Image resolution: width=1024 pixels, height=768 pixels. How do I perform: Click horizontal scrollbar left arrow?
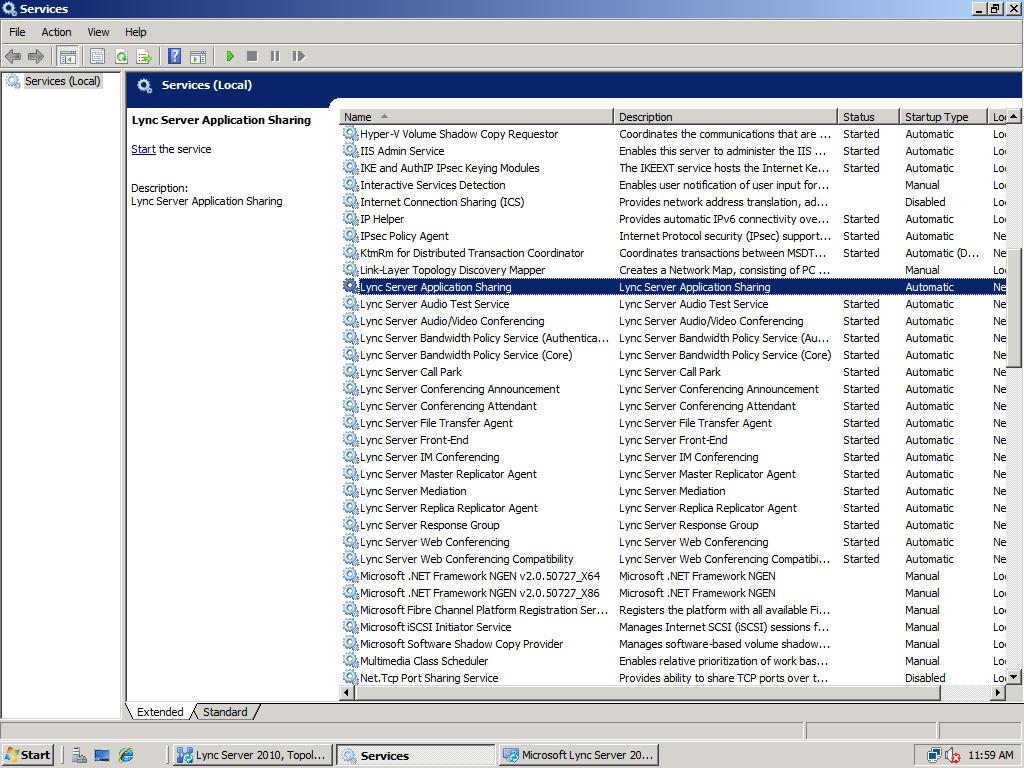click(x=347, y=692)
